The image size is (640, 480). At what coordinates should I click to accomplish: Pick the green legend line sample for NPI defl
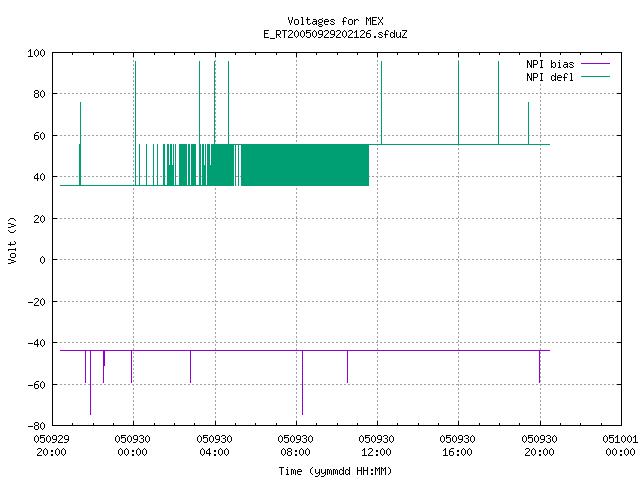point(595,77)
